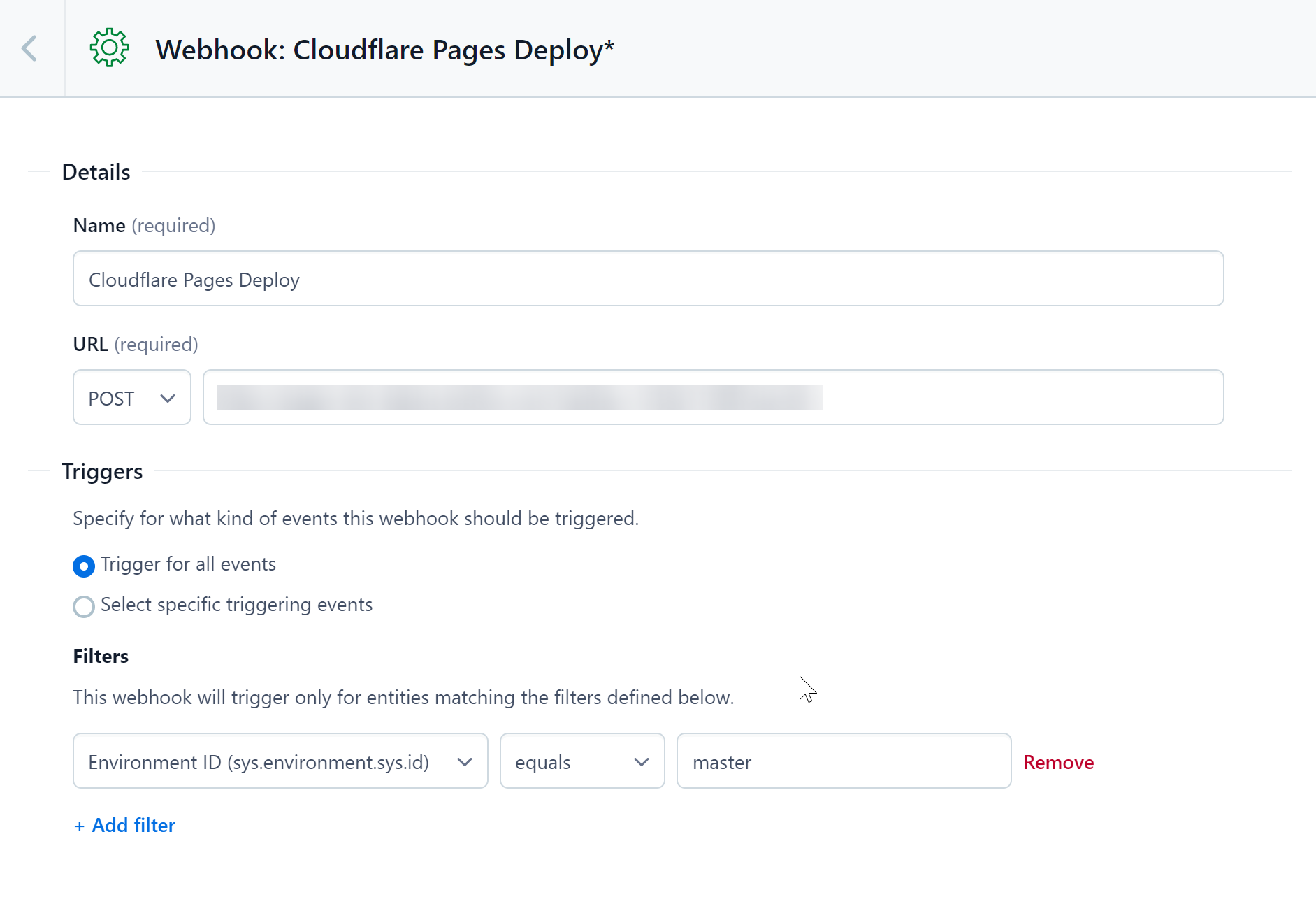Open the 'Environment ID (sys.environment.sys.id)' filter dropdown
Screen dimensions: 1316x911
click(x=279, y=761)
